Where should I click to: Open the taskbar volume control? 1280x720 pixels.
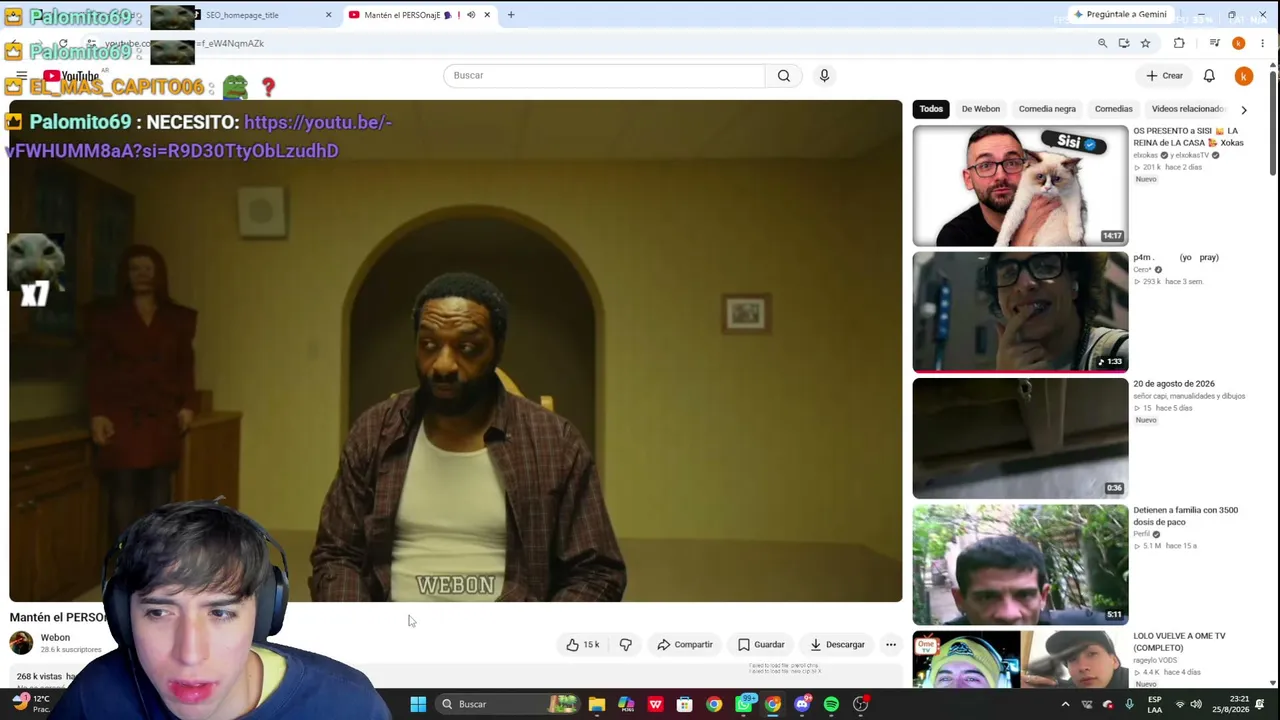[x=1196, y=704]
